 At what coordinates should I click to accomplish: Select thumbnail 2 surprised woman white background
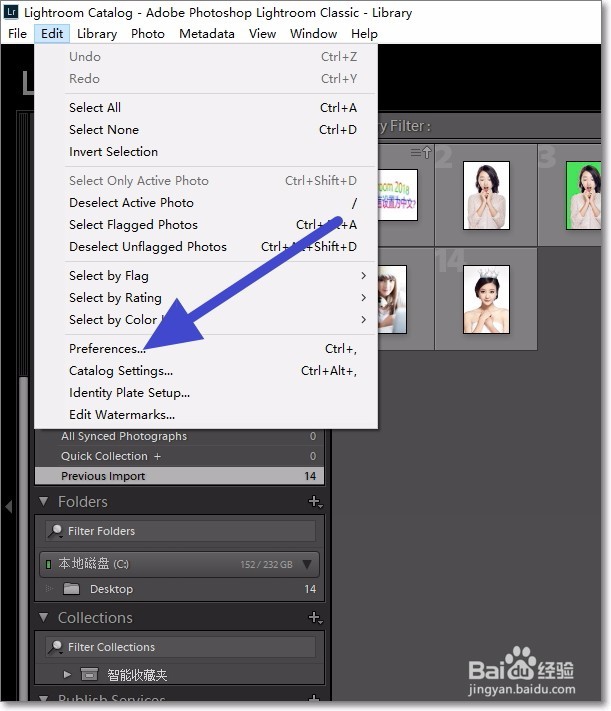coord(486,195)
